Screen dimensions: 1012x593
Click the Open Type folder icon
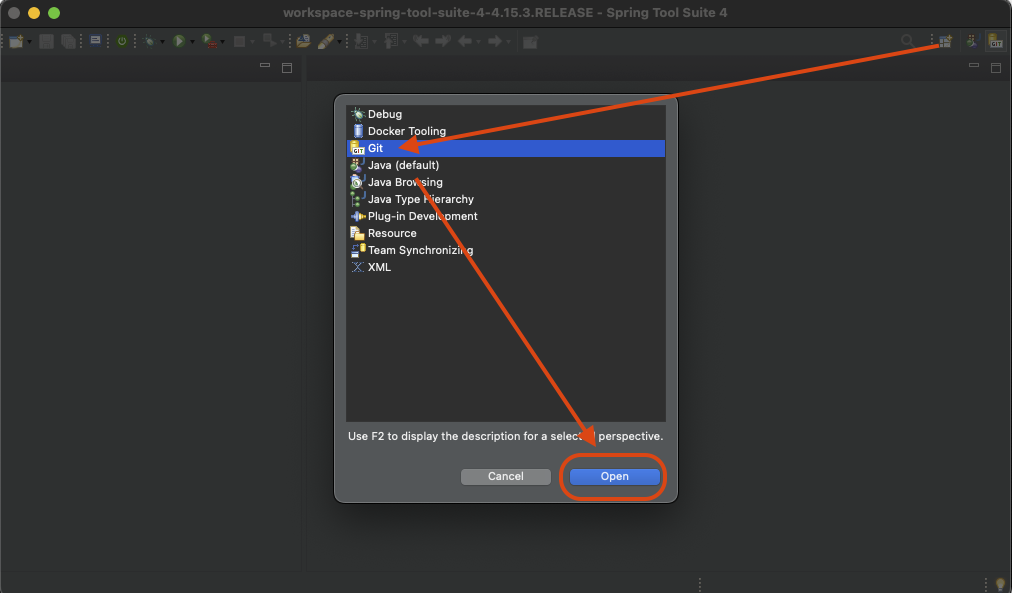303,41
